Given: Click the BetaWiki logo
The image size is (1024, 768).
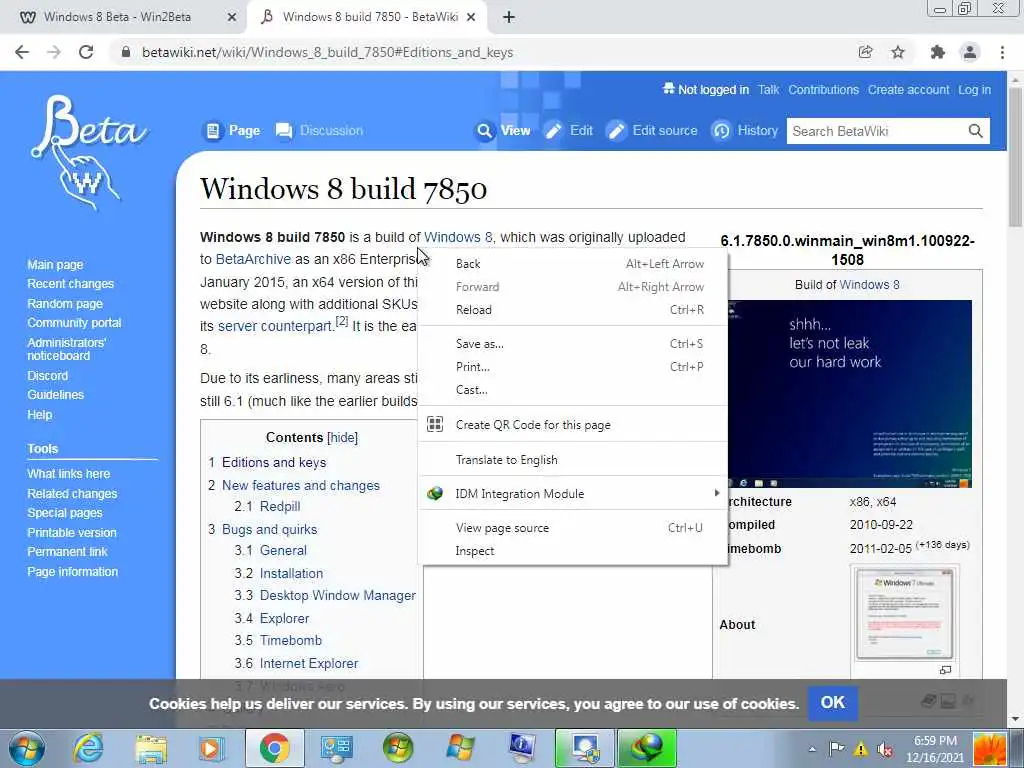Looking at the screenshot, I should tap(88, 152).
